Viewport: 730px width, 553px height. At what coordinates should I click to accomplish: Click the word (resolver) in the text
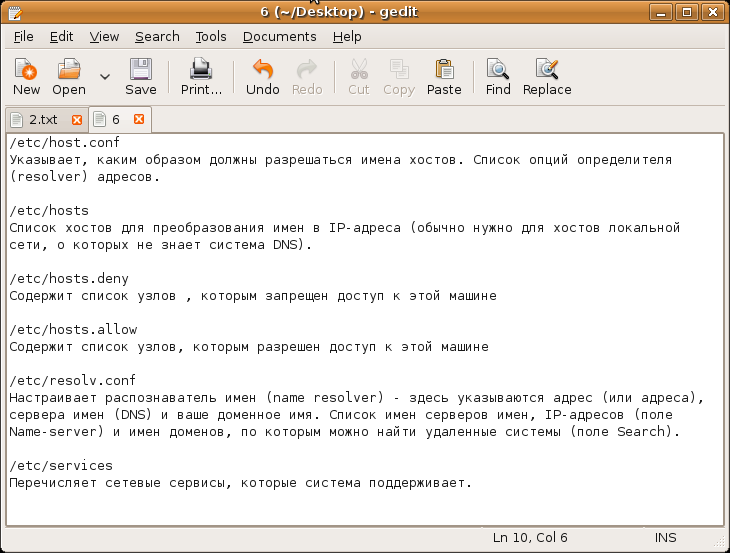point(49,177)
